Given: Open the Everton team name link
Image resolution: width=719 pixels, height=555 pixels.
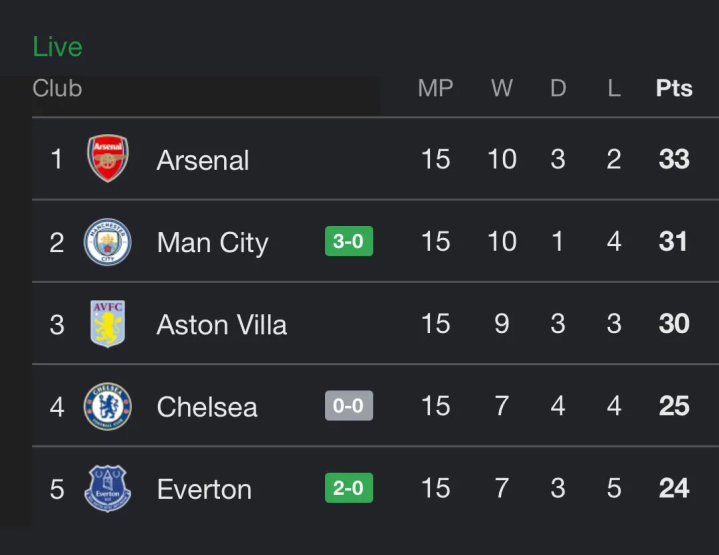Looking at the screenshot, I should point(204,489).
